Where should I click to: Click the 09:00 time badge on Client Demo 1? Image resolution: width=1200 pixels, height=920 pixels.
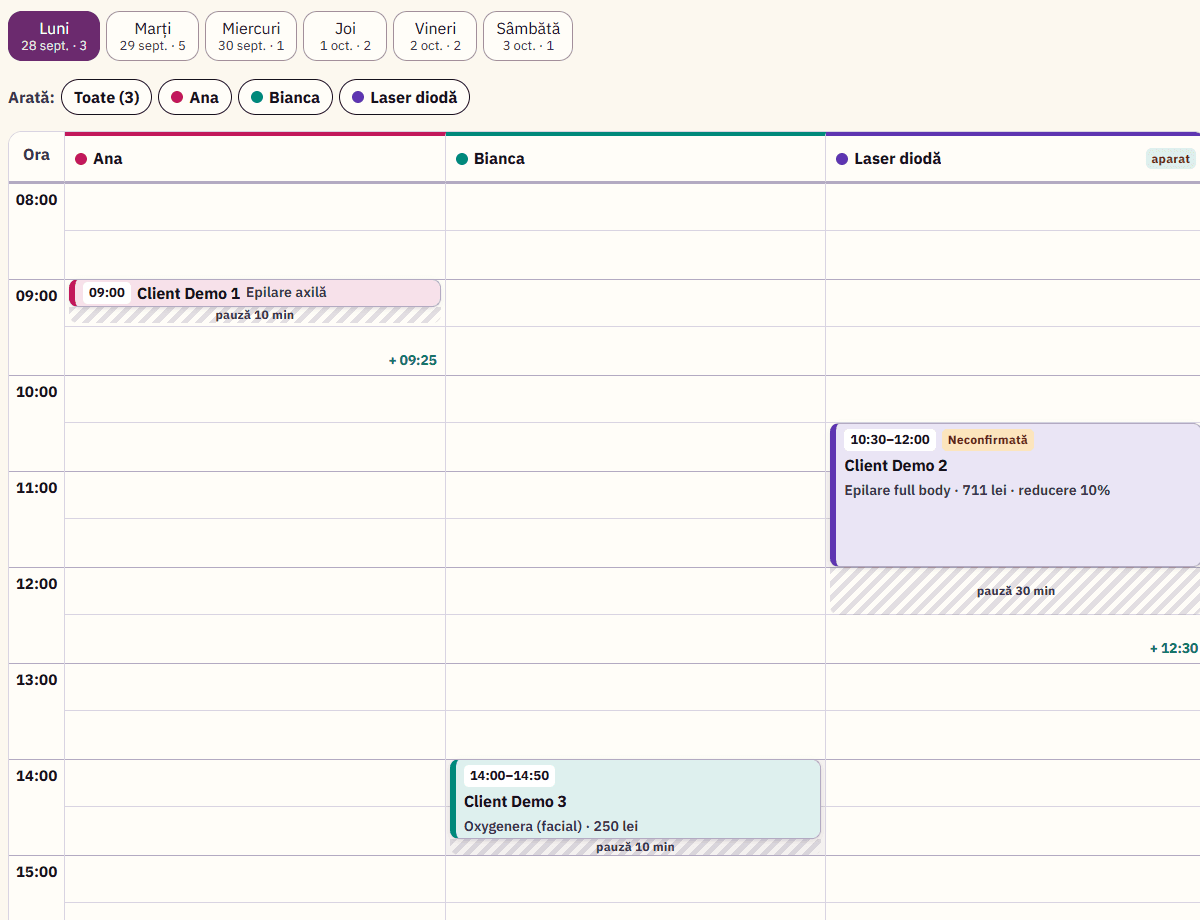(x=107, y=293)
